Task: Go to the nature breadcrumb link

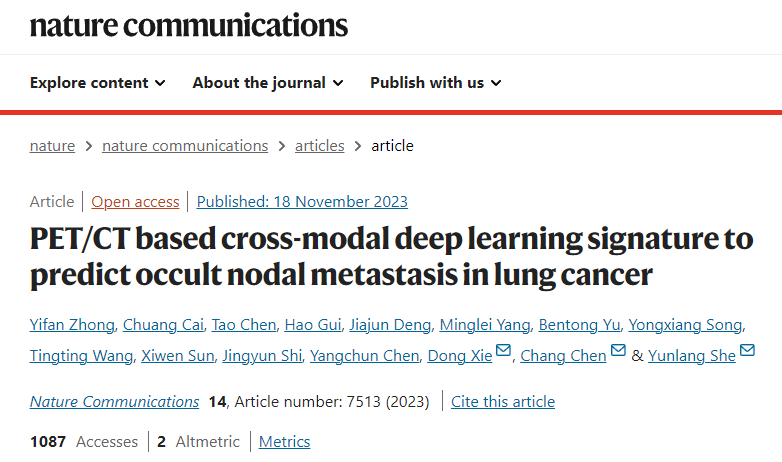Action: [x=52, y=146]
